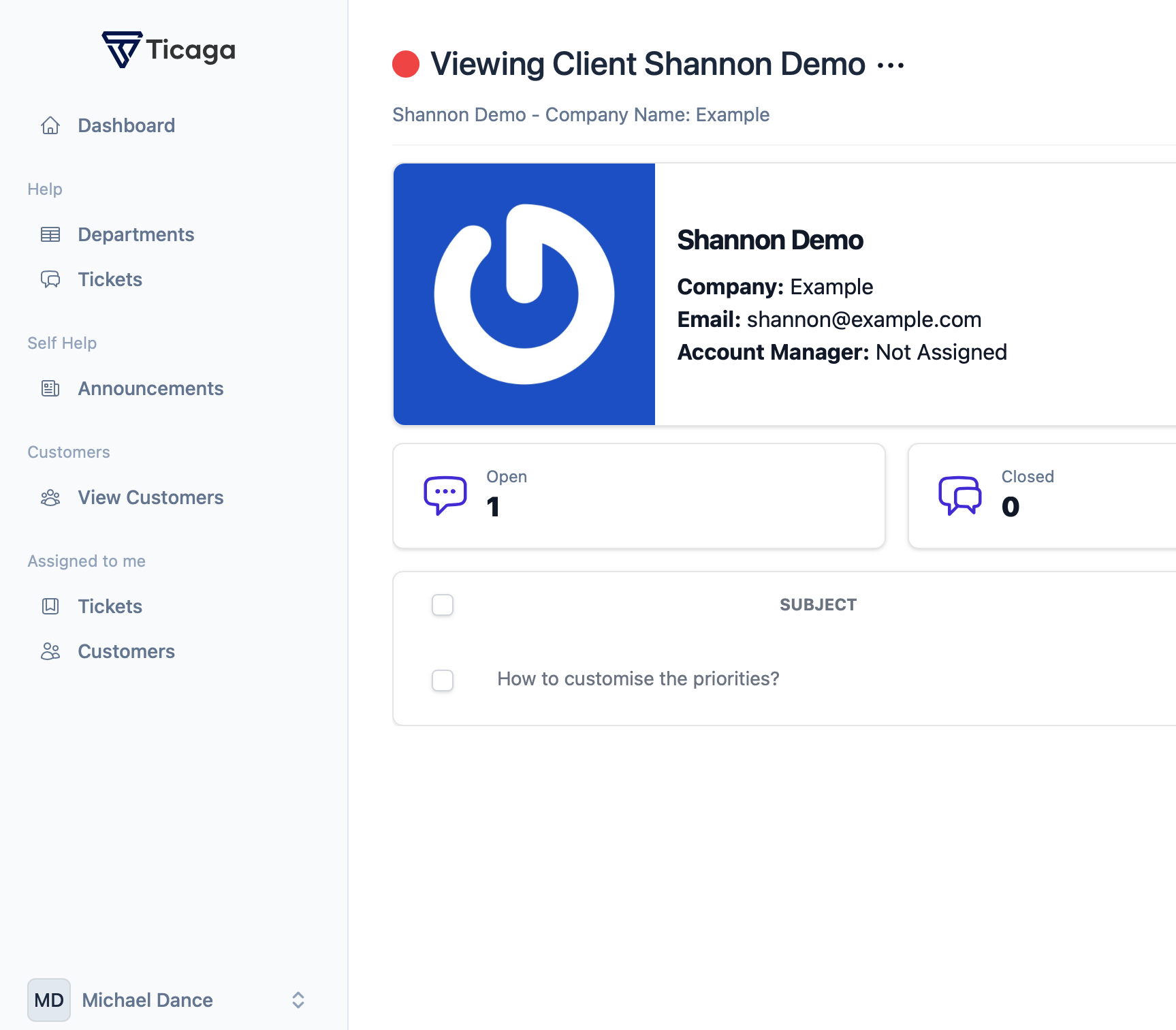Click the users icon beside assigned Customers
The image size is (1176, 1030).
[50, 651]
